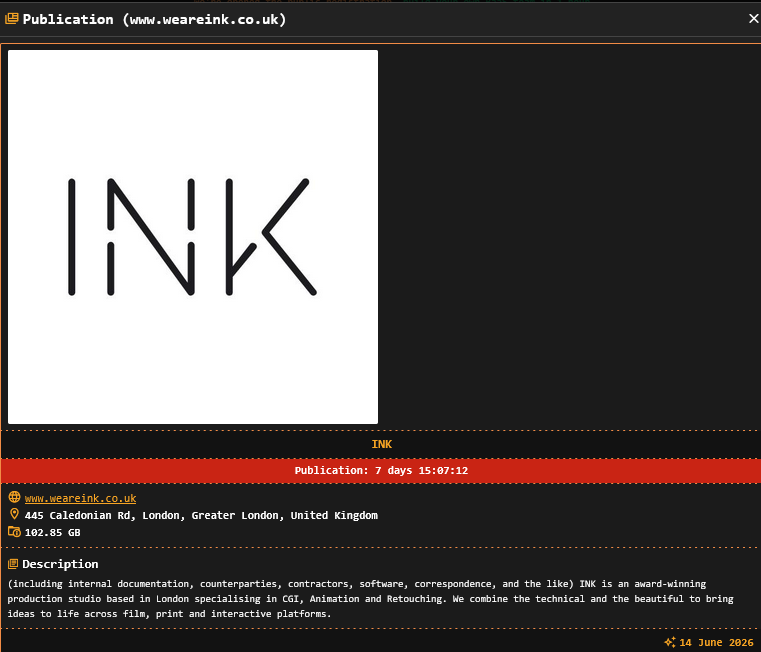The image size is (761, 652).
Task: Click the publication icon in title bar
Action: (x=12, y=19)
